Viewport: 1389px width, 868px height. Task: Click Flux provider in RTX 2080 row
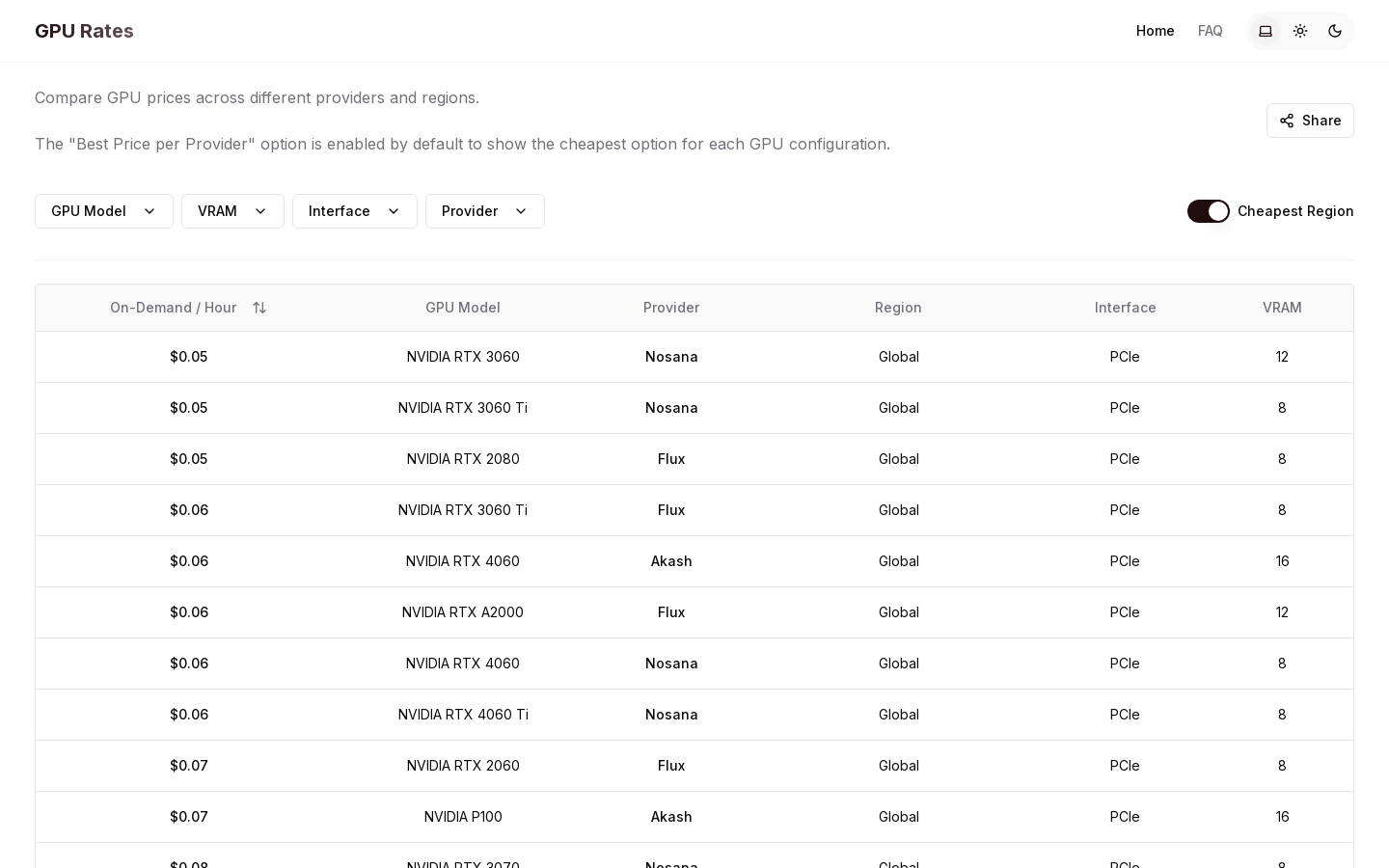(x=671, y=459)
